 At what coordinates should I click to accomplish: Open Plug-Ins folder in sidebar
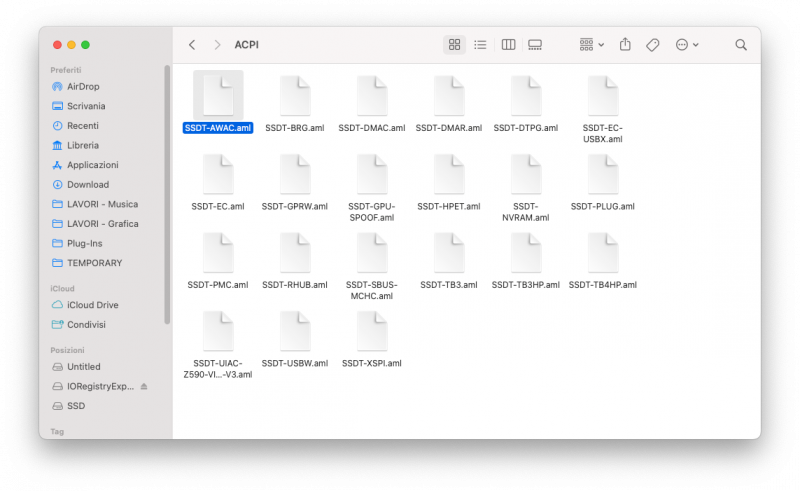tap(77, 243)
